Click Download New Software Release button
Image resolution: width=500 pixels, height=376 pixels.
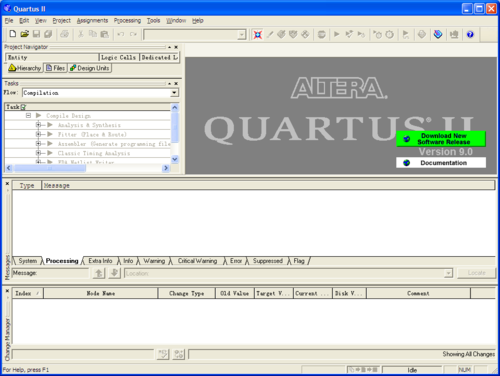coord(441,139)
